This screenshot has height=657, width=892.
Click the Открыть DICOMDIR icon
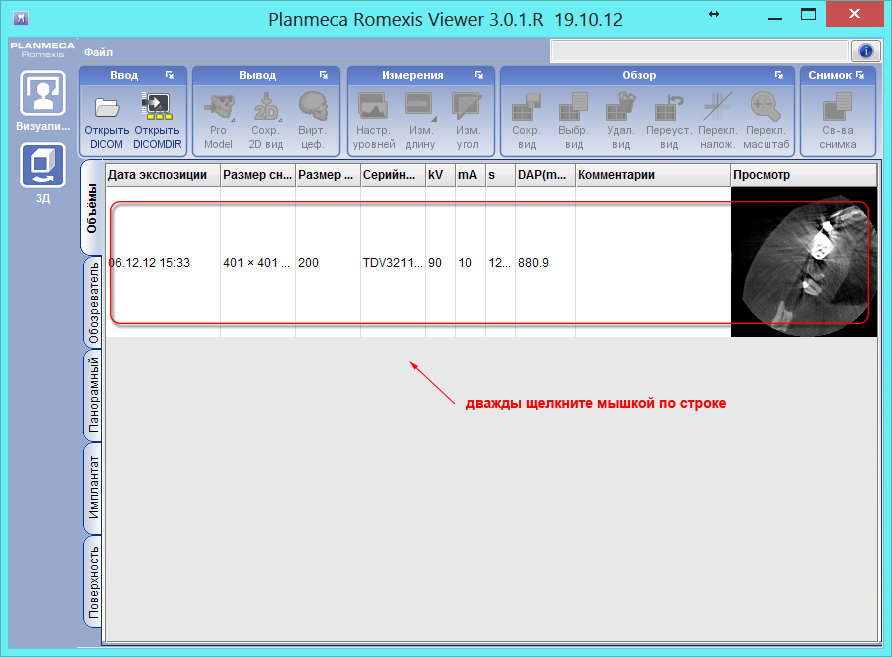click(x=157, y=106)
